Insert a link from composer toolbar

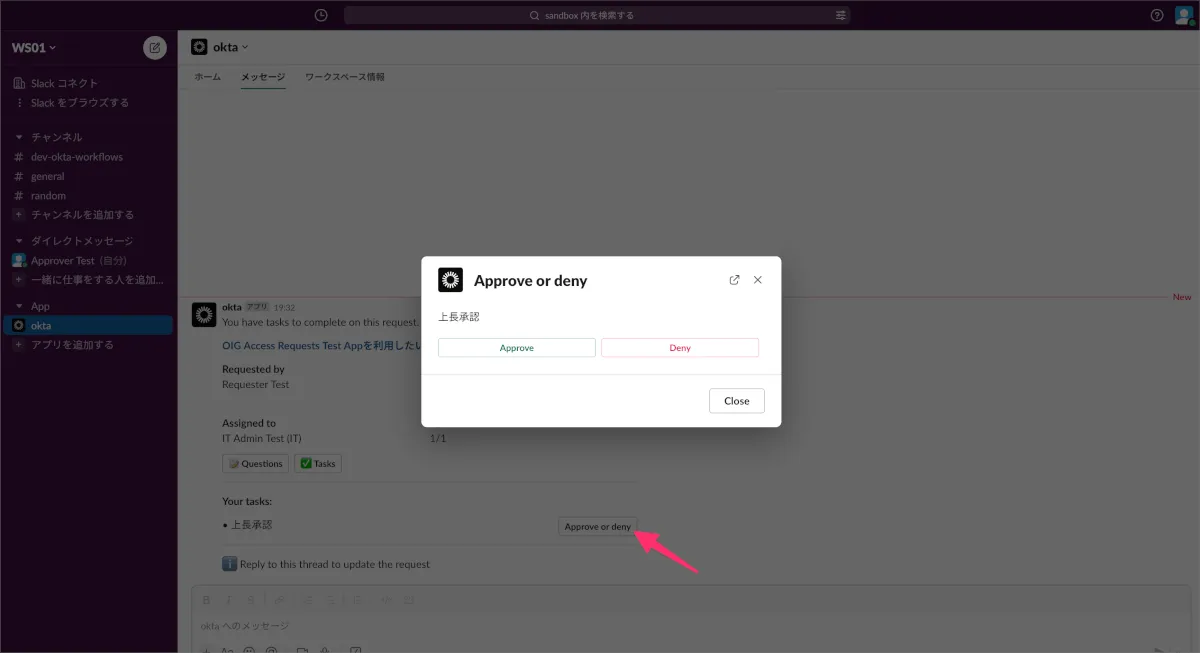point(279,600)
